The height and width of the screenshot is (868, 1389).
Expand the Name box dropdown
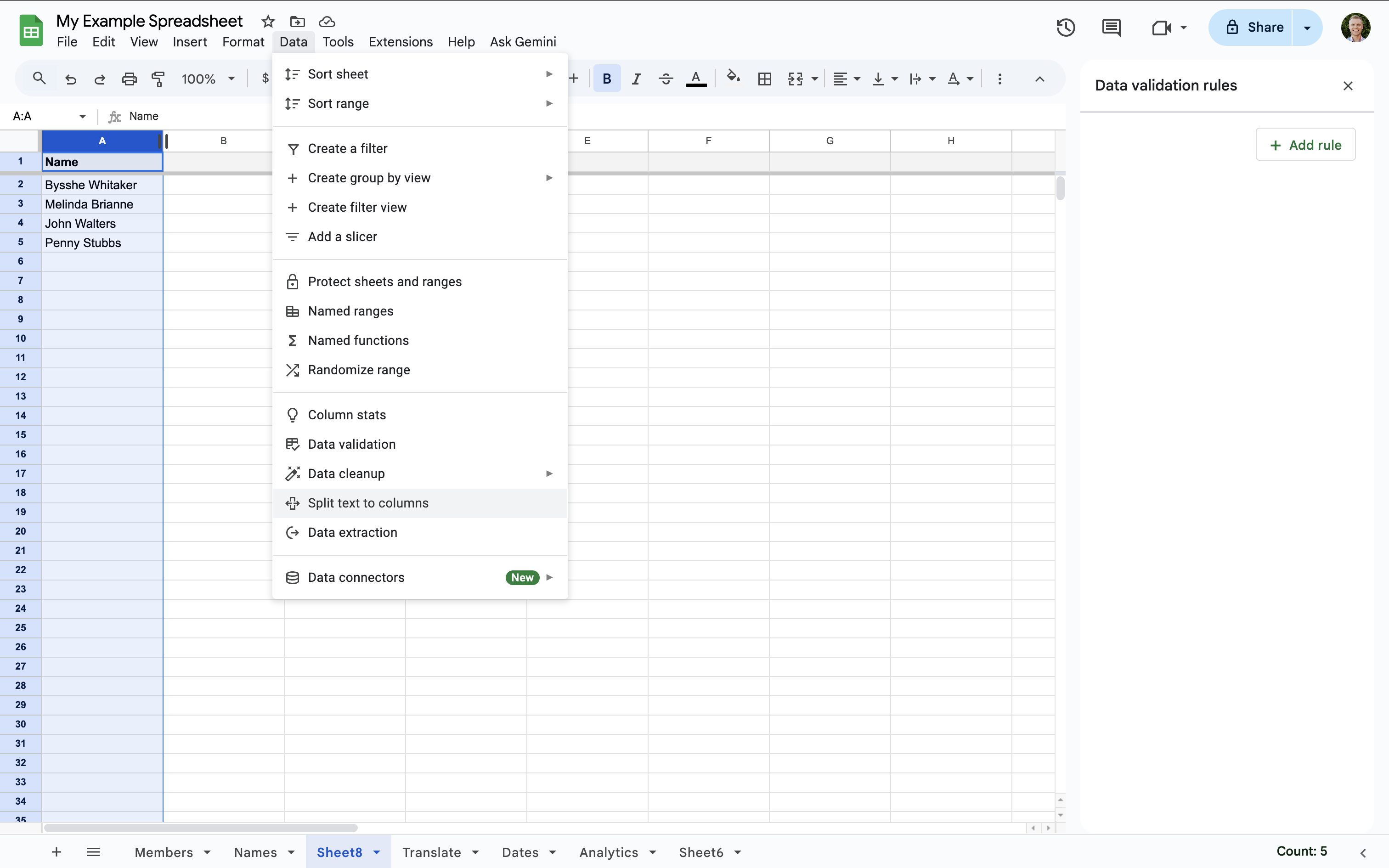[x=82, y=116]
